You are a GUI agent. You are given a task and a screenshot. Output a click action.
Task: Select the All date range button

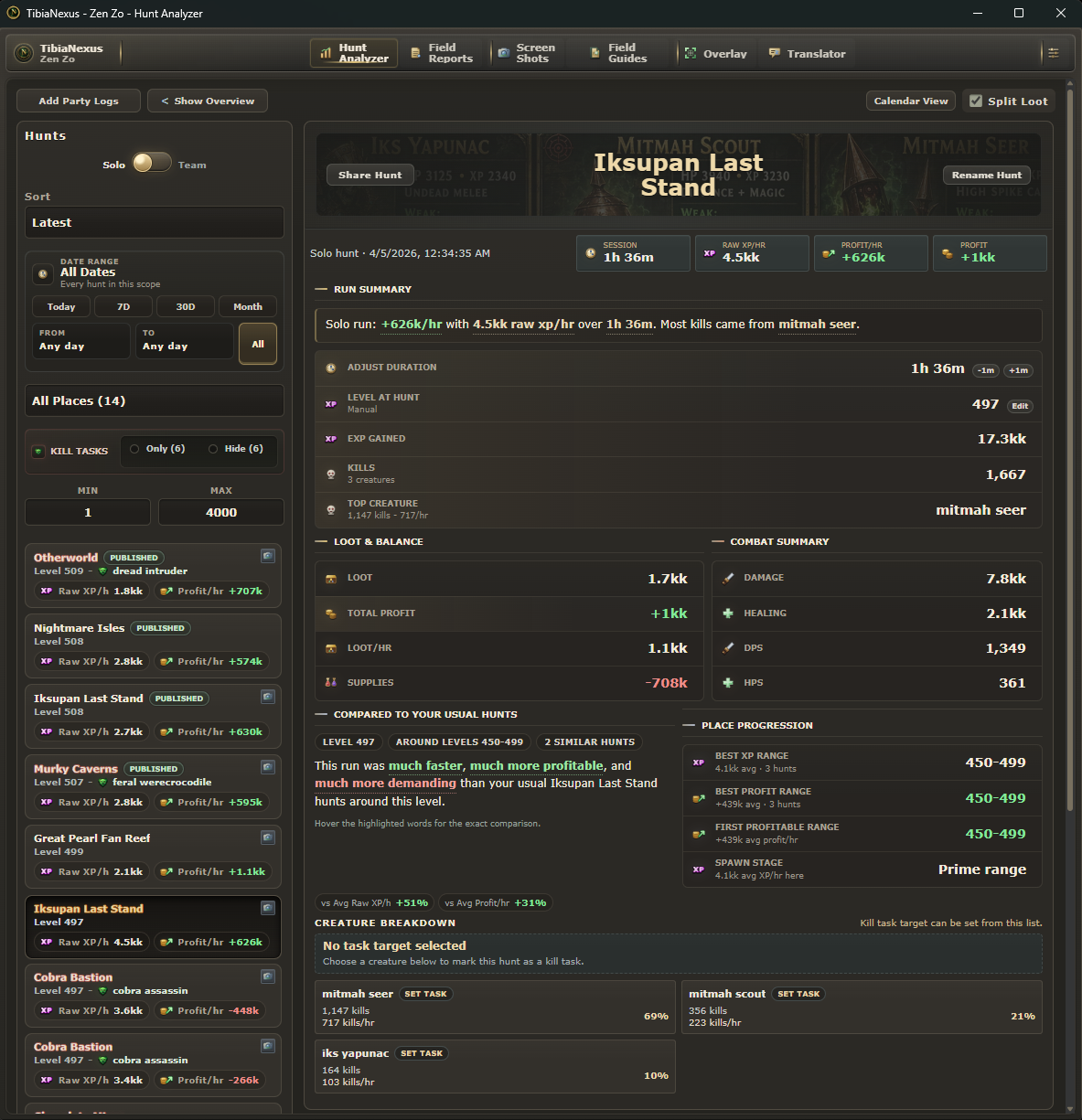tap(258, 344)
